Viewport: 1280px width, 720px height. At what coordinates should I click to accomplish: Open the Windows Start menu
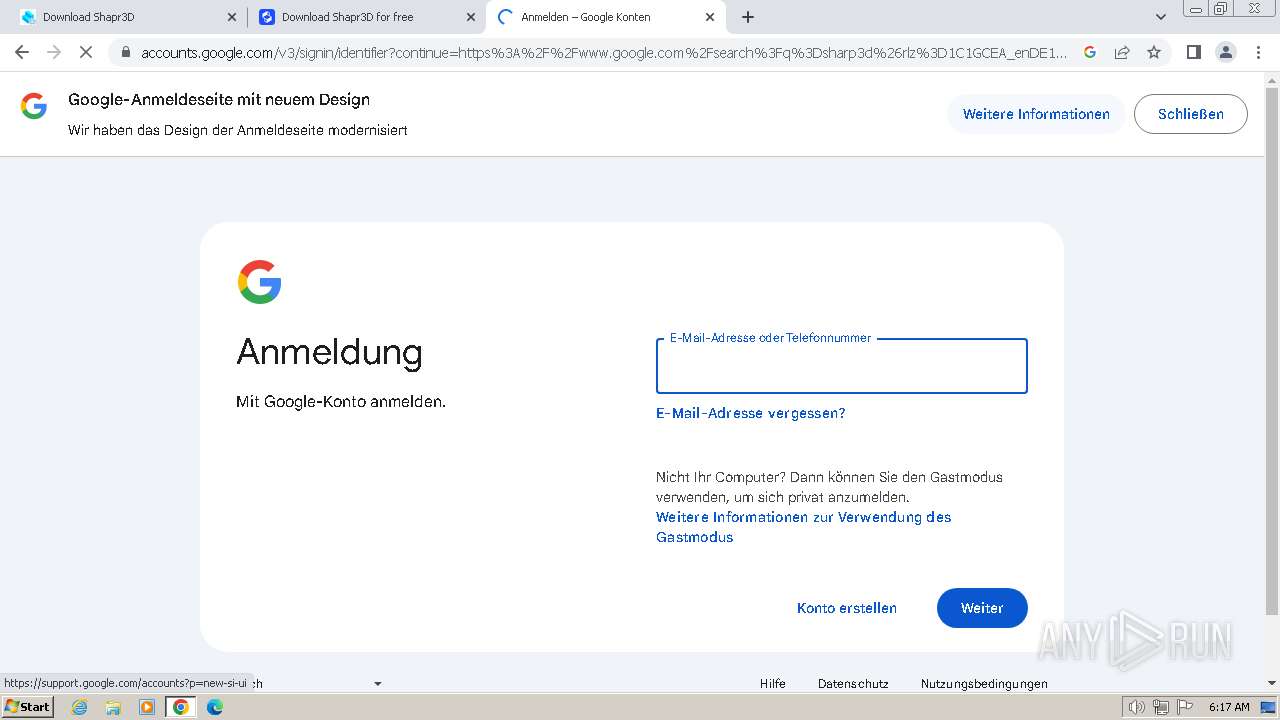click(x=28, y=707)
